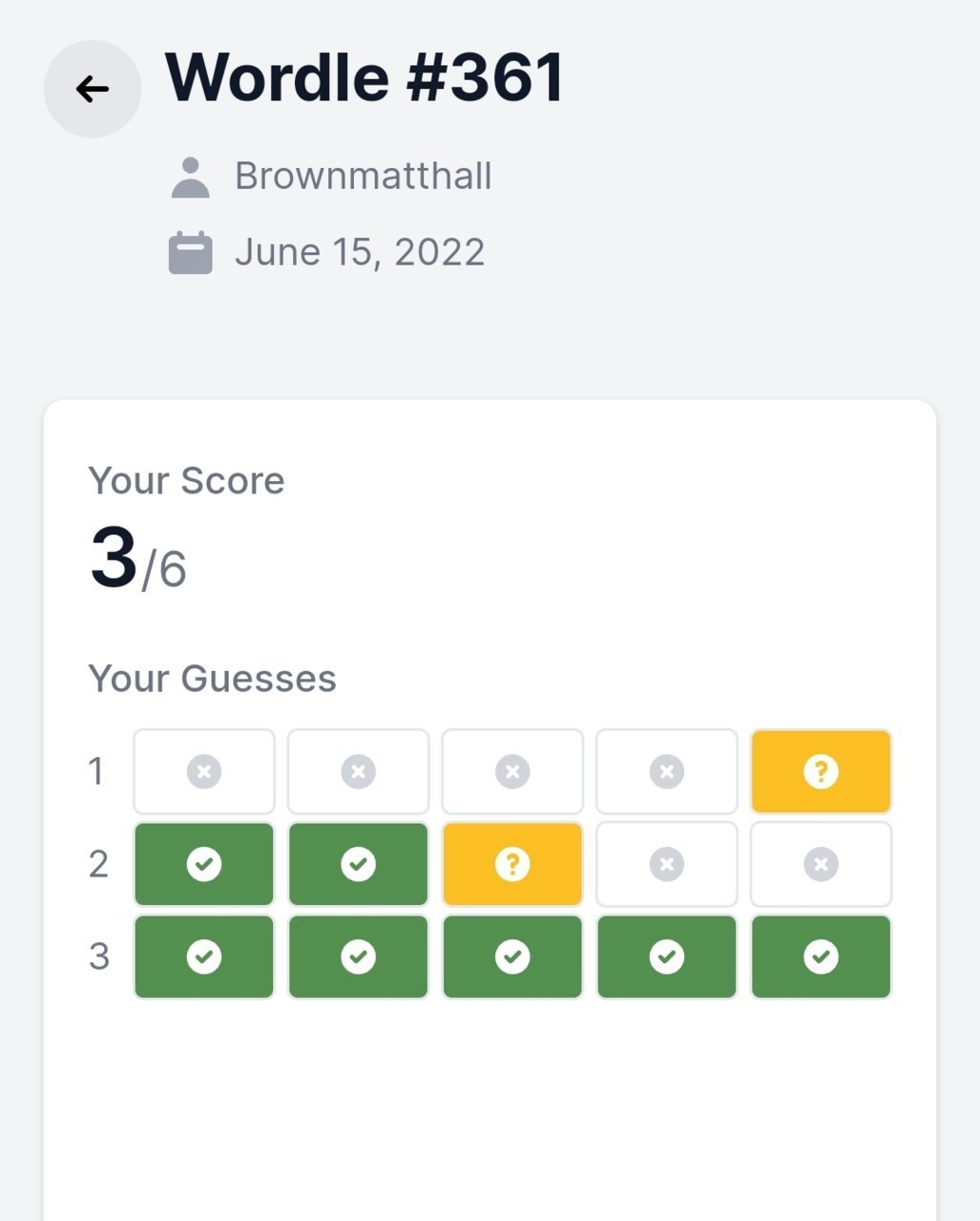980x1221 pixels.
Task: Click the Wordle #361 title
Action: point(365,77)
